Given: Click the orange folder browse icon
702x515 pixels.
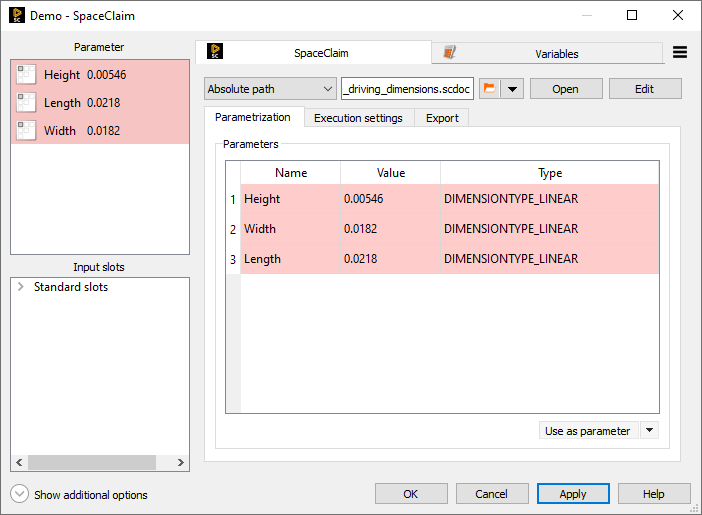Looking at the screenshot, I should (x=490, y=89).
